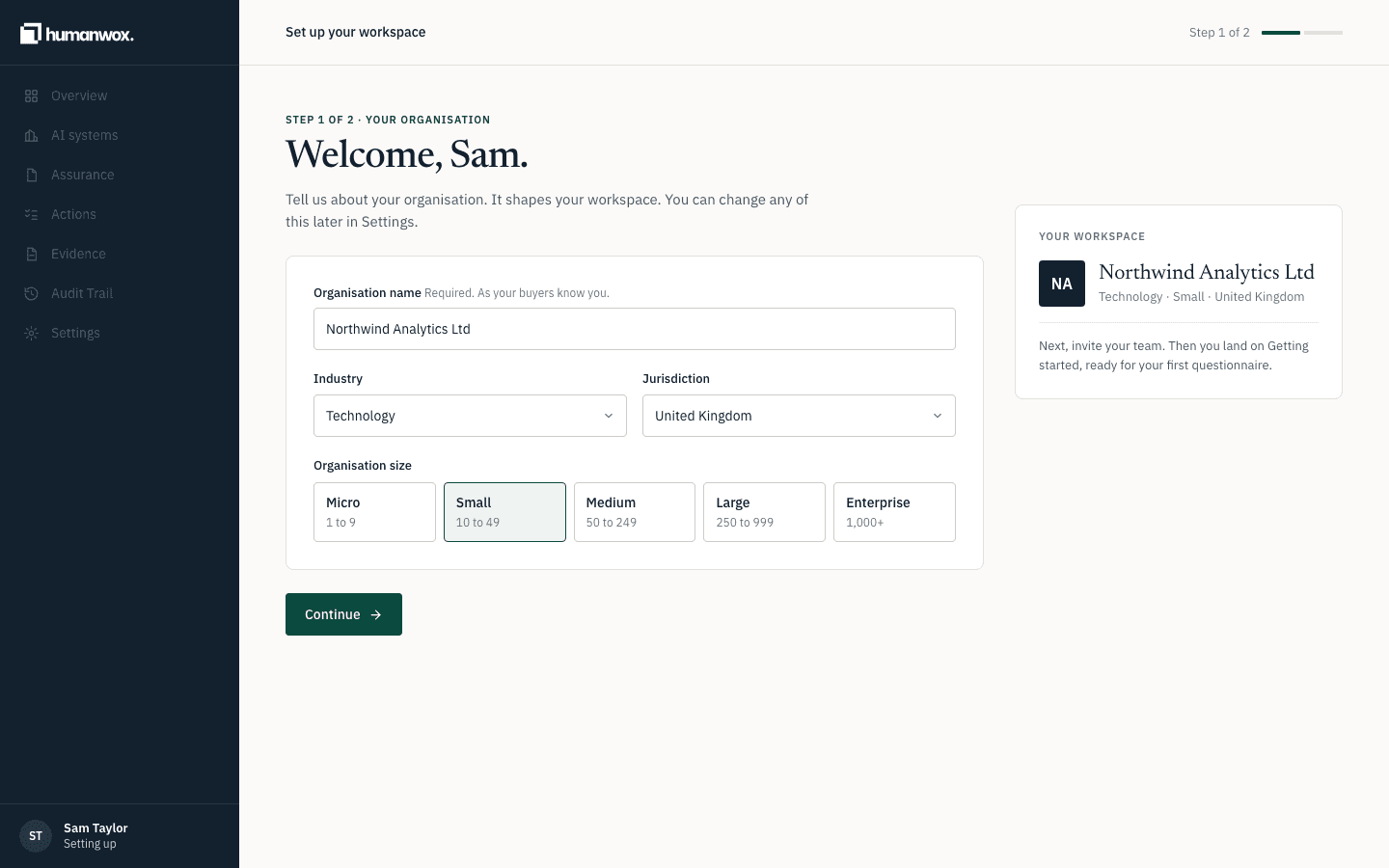Click the Settings gear icon
1389x868 pixels.
(31, 333)
